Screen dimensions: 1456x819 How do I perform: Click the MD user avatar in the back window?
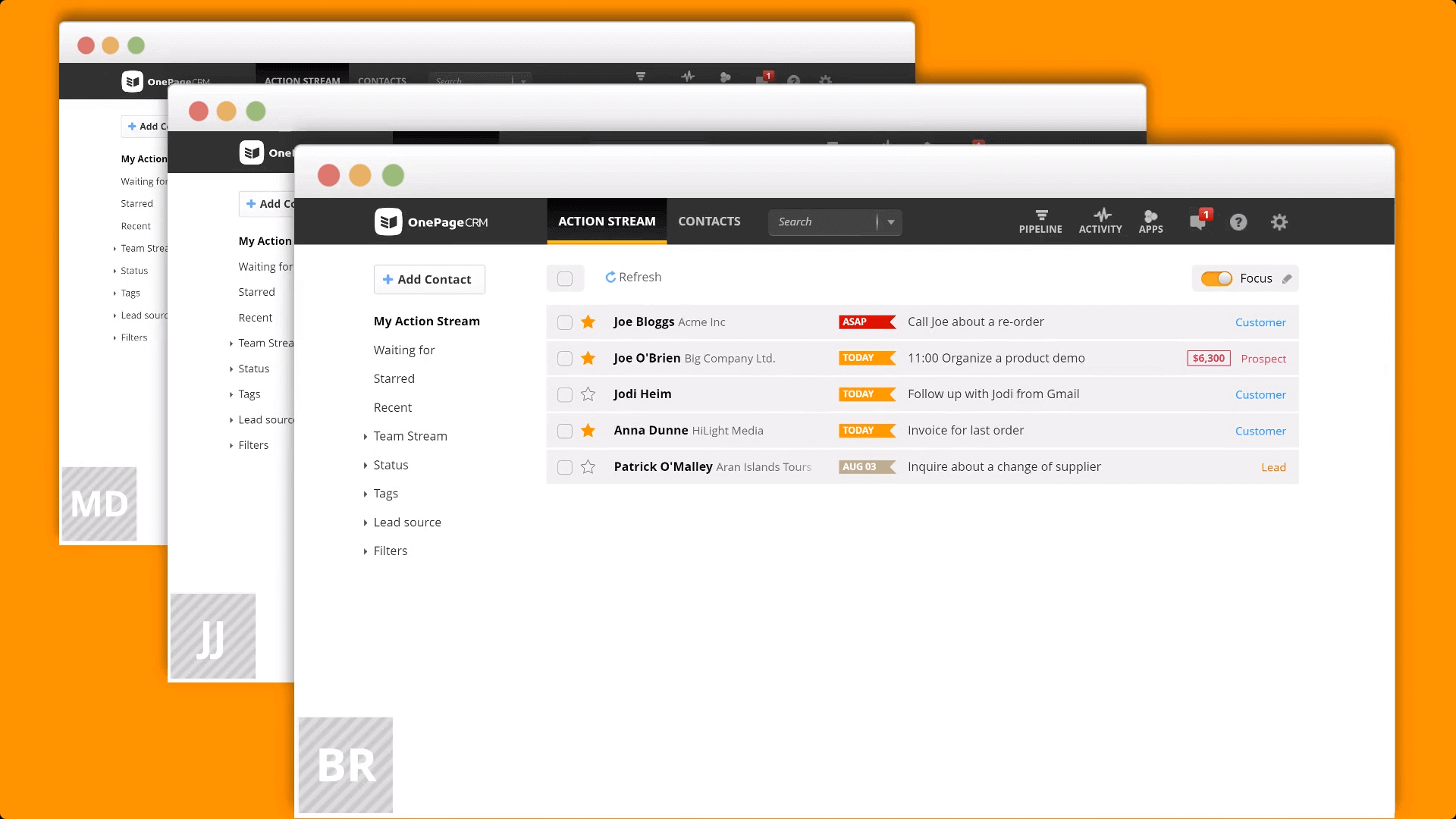tap(99, 504)
